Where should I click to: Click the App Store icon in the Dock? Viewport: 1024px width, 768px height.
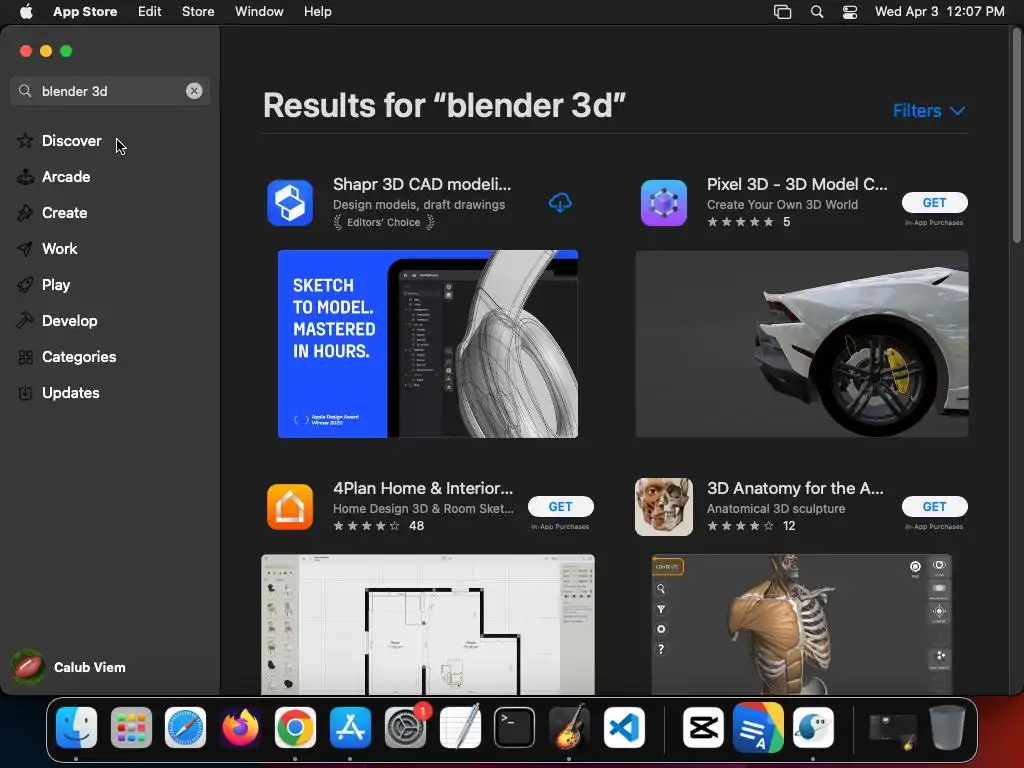tap(350, 728)
